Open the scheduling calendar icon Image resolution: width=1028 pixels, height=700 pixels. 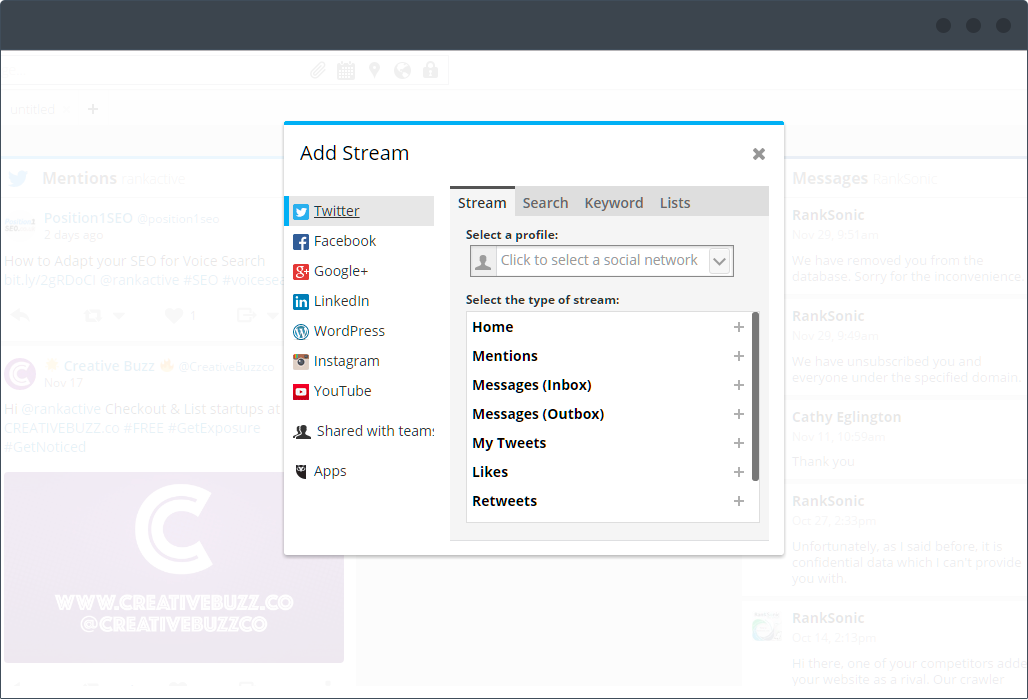[346, 70]
